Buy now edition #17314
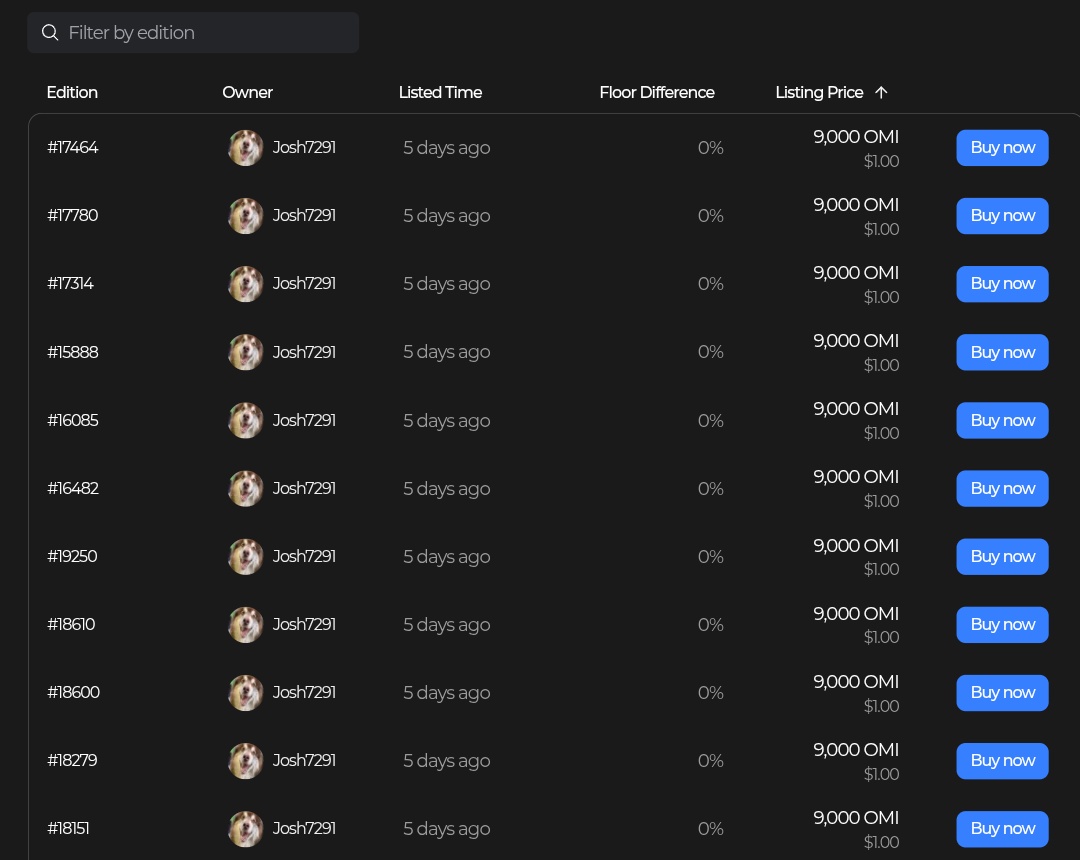Viewport: 1080px width, 860px height. tap(1002, 284)
